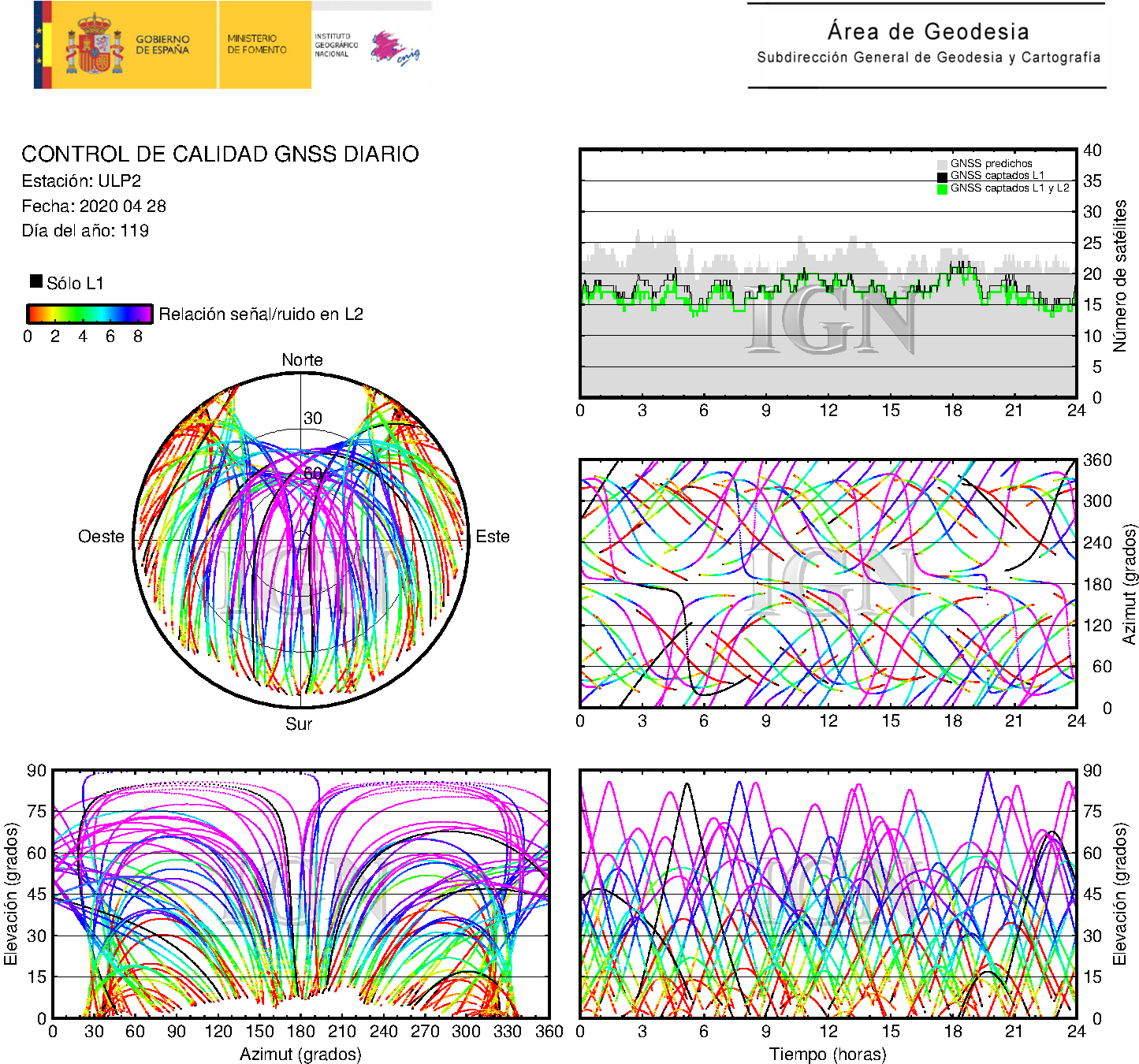The height and width of the screenshot is (1064, 1139).
Task: Click the black Sólo L1 legend square
Action: pos(36,281)
